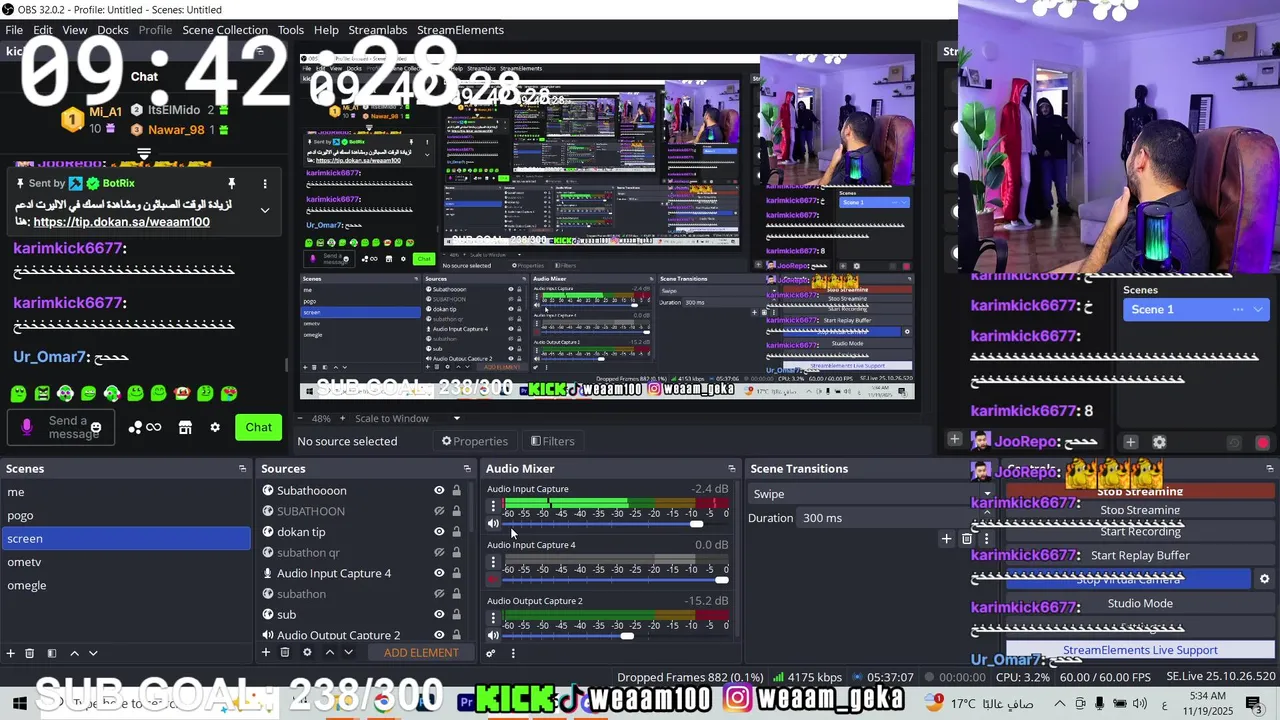Screen dimensions: 1280x720
Task: Hide the sub source
Action: coord(438,614)
